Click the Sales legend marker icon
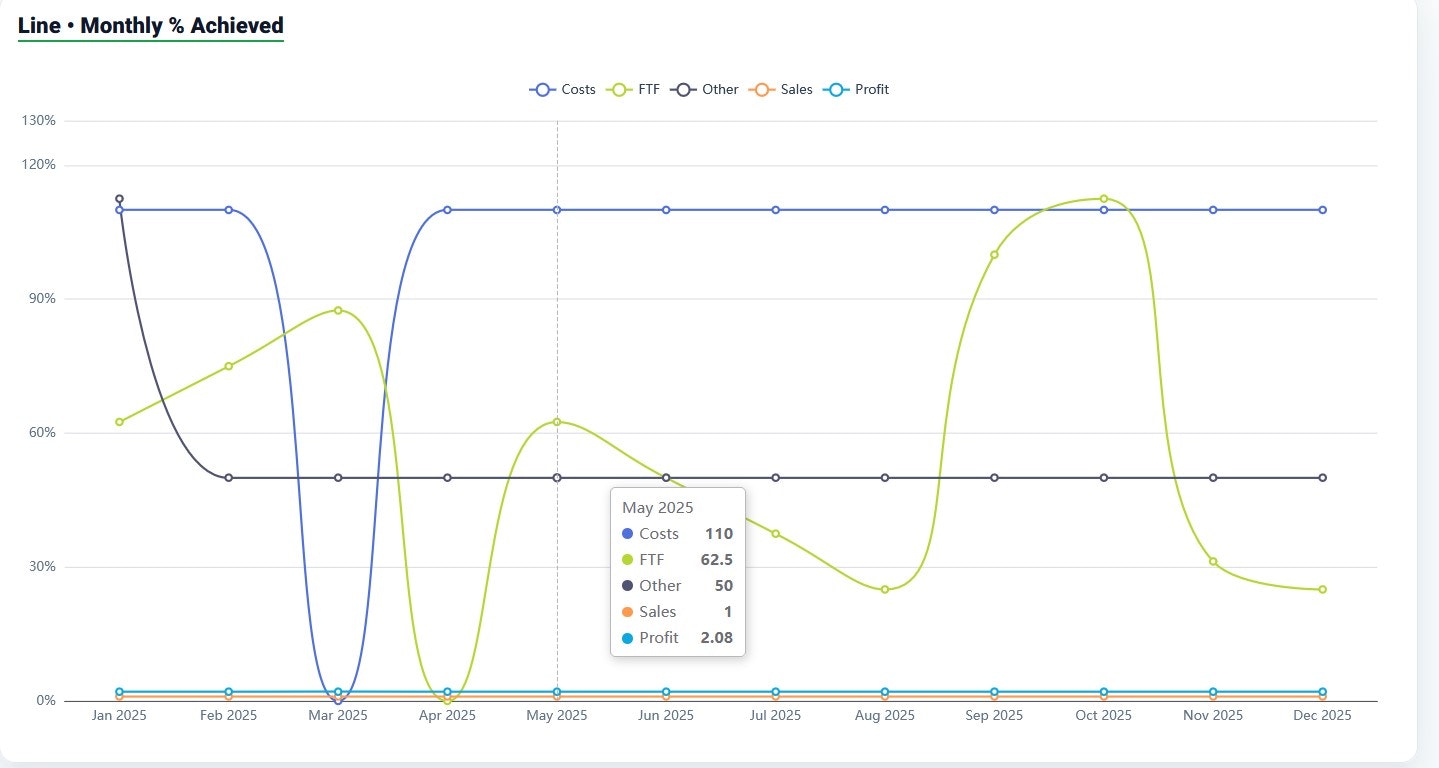The width and height of the screenshot is (1439, 768). click(762, 89)
